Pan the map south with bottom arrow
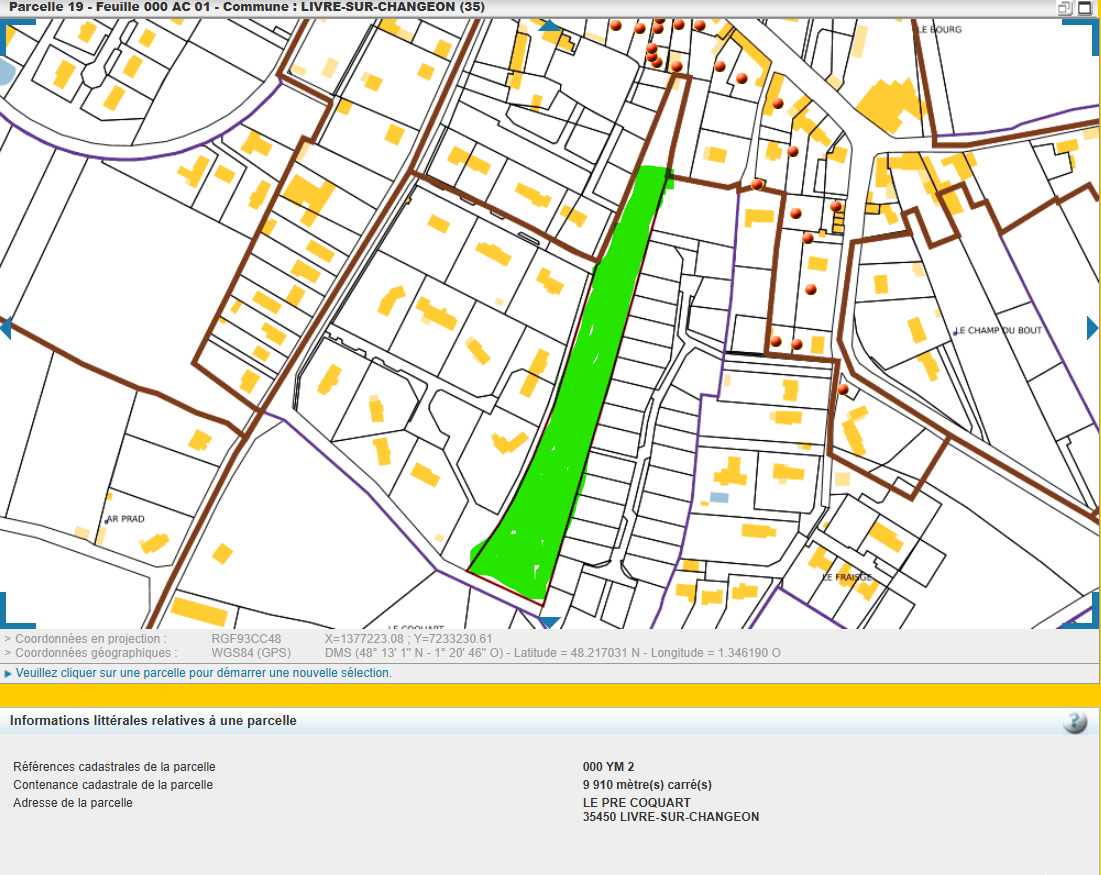This screenshot has height=875, width=1101. [549, 622]
